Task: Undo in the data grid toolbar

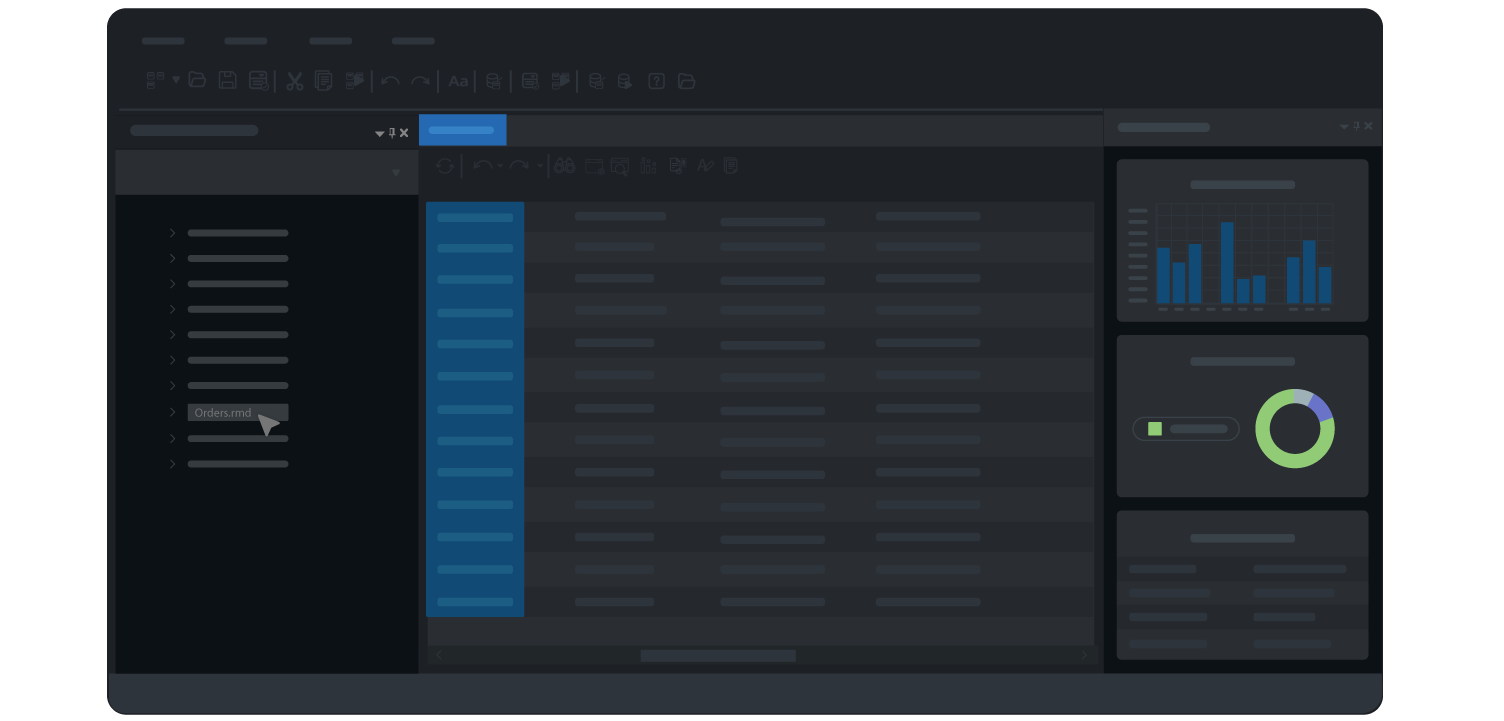Action: (x=482, y=165)
